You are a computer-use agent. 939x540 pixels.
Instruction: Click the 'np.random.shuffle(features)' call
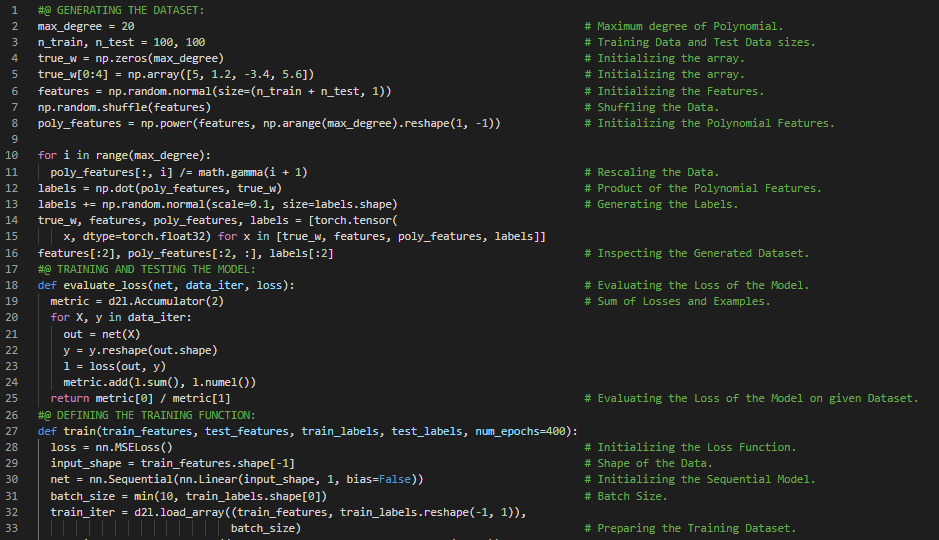(124, 107)
